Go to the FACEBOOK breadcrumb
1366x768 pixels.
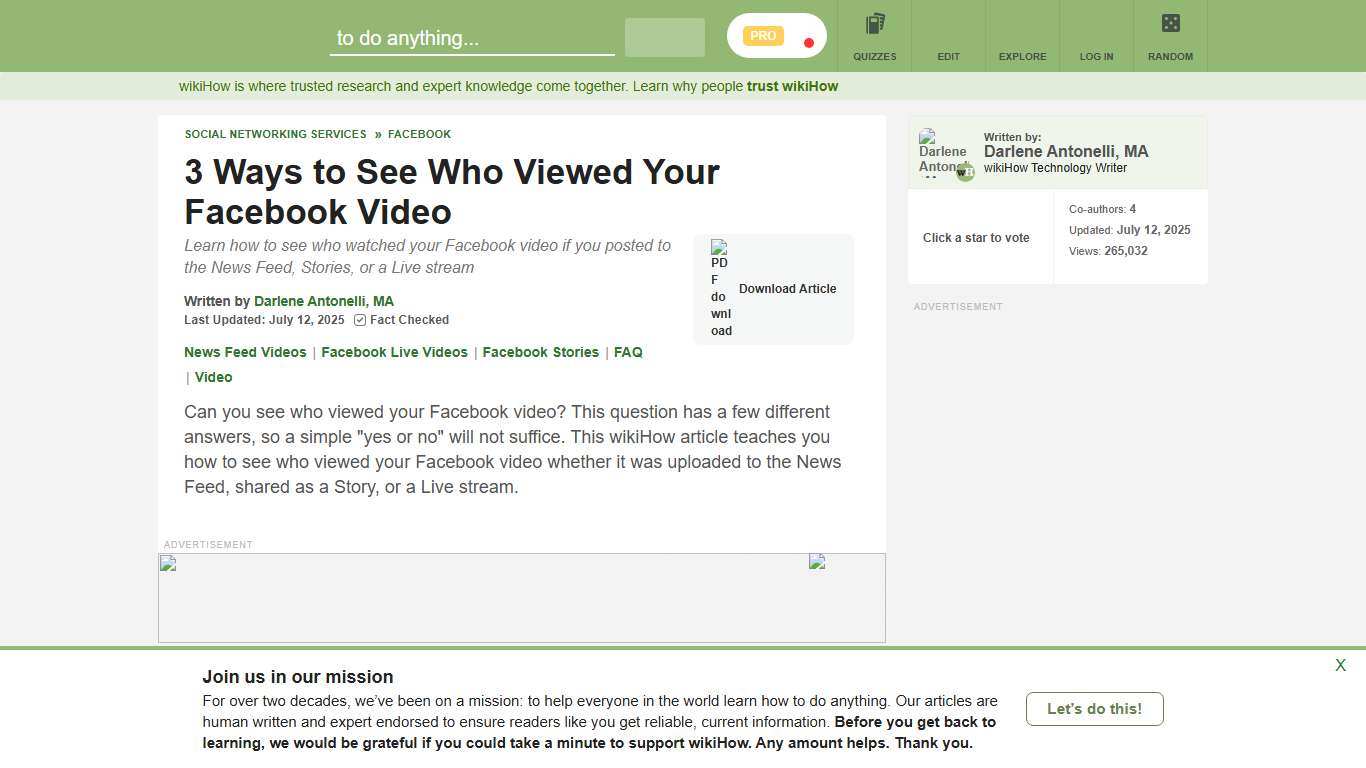point(419,134)
